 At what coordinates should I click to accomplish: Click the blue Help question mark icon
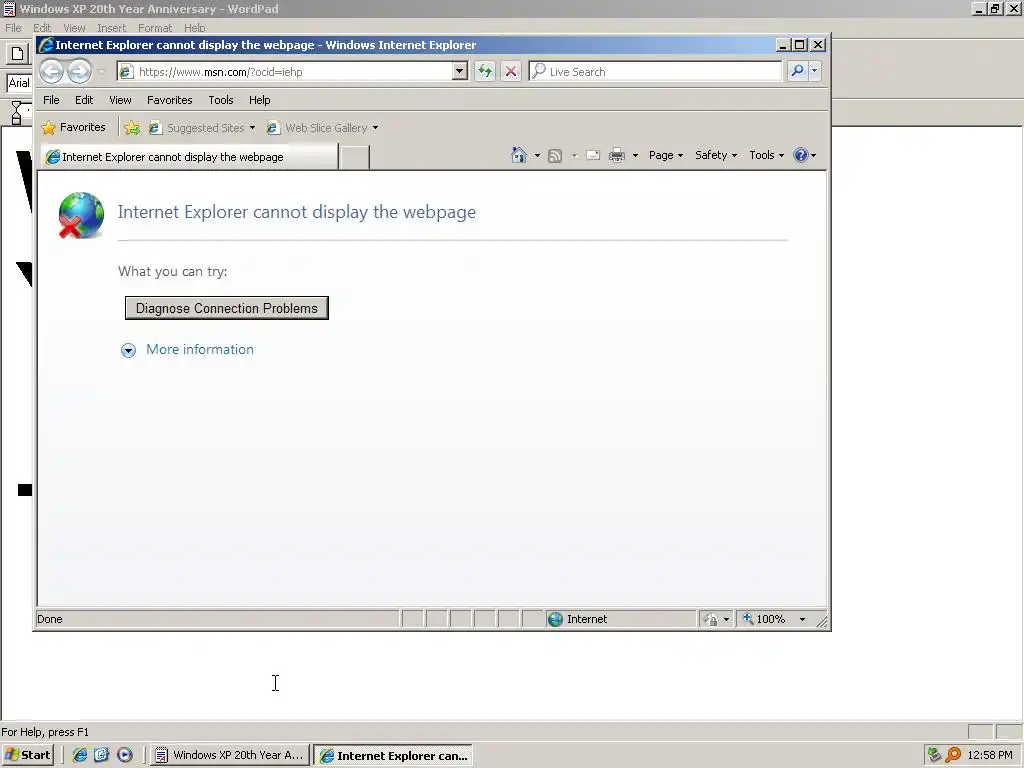[801, 155]
